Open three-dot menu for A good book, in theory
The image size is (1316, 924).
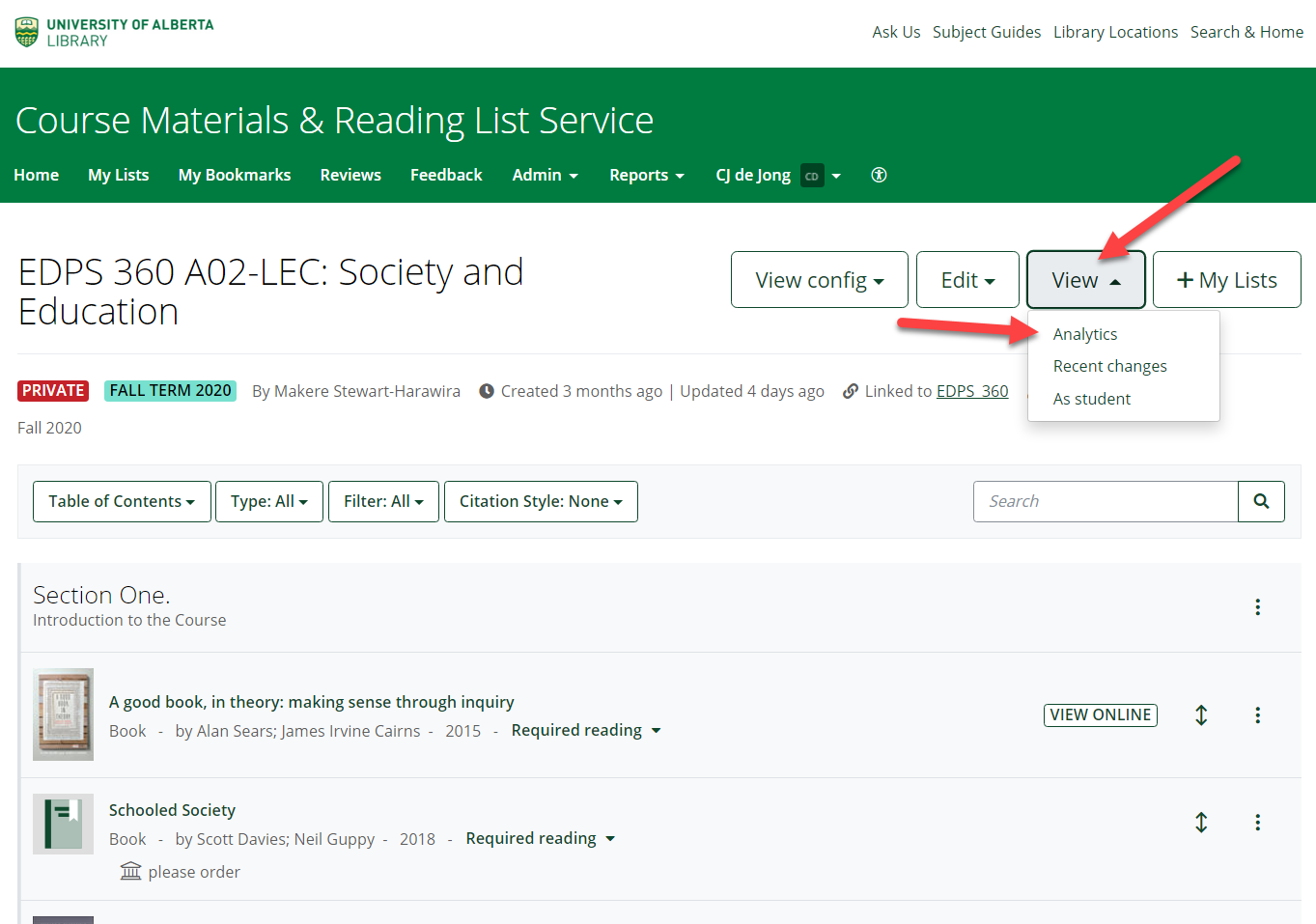coord(1257,715)
